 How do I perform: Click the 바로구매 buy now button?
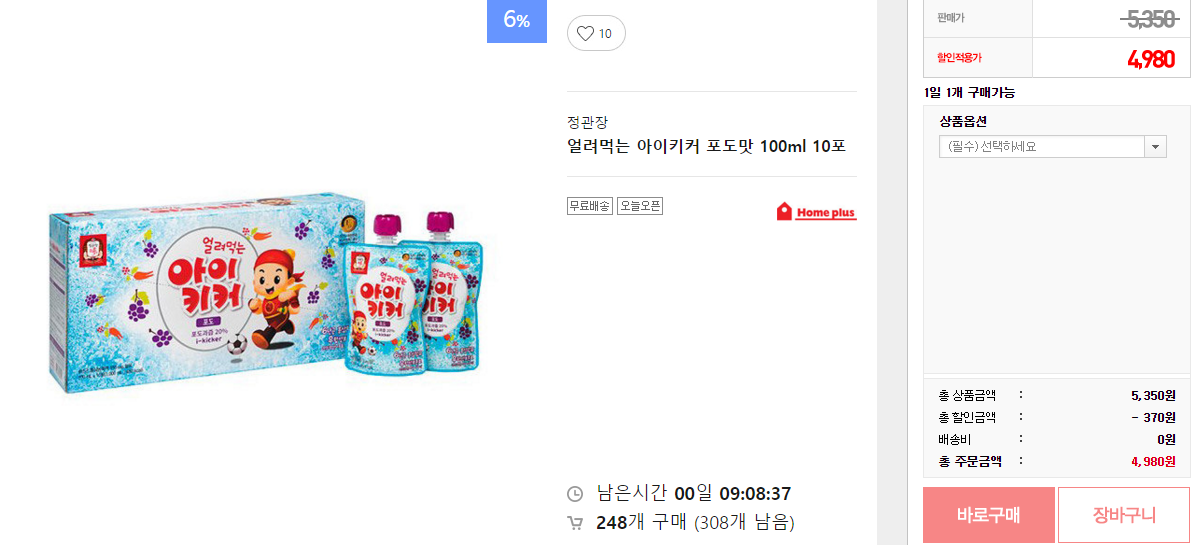coord(989,515)
